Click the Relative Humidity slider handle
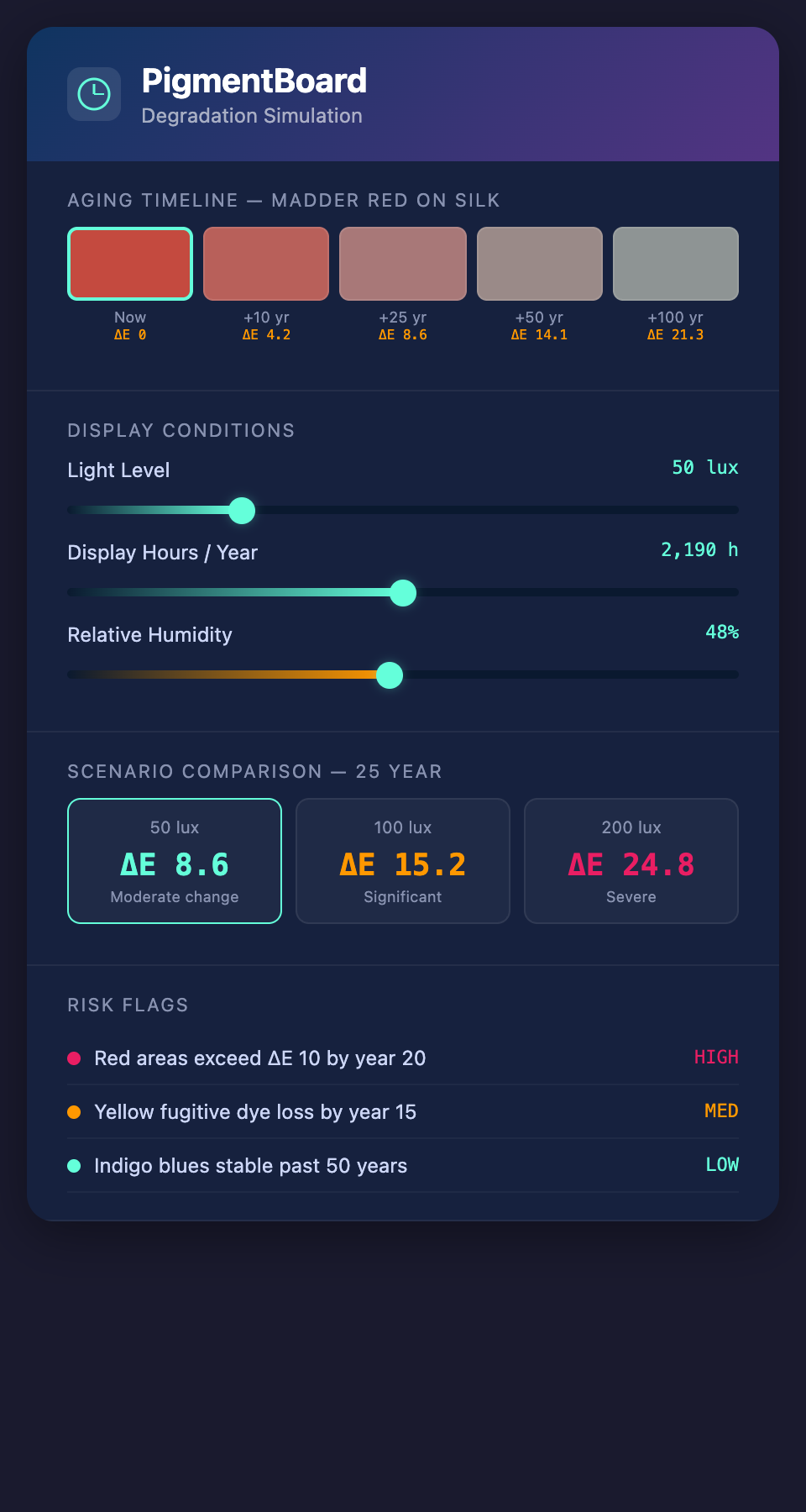 pyautogui.click(x=390, y=675)
